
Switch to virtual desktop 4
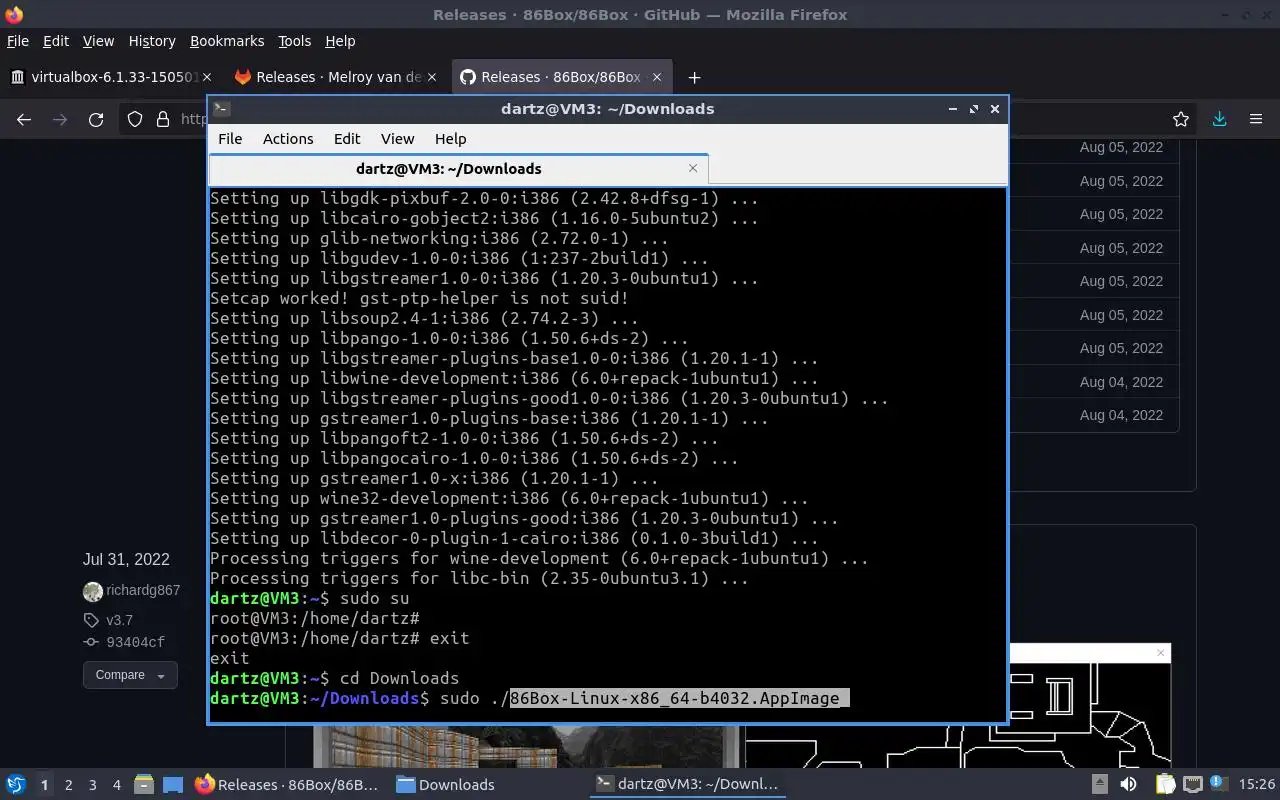(116, 785)
